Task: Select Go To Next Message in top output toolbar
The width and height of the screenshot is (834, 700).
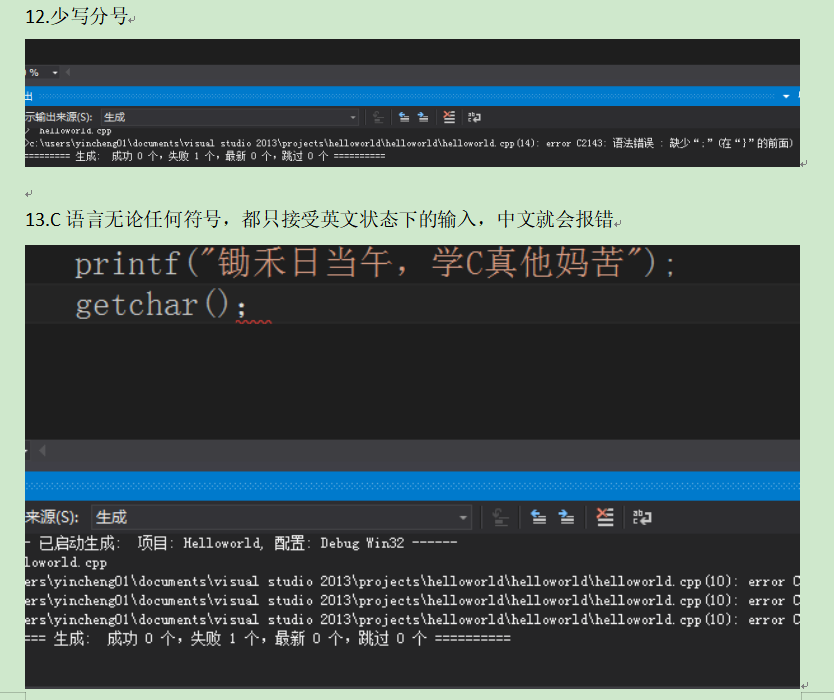Action: click(x=424, y=117)
